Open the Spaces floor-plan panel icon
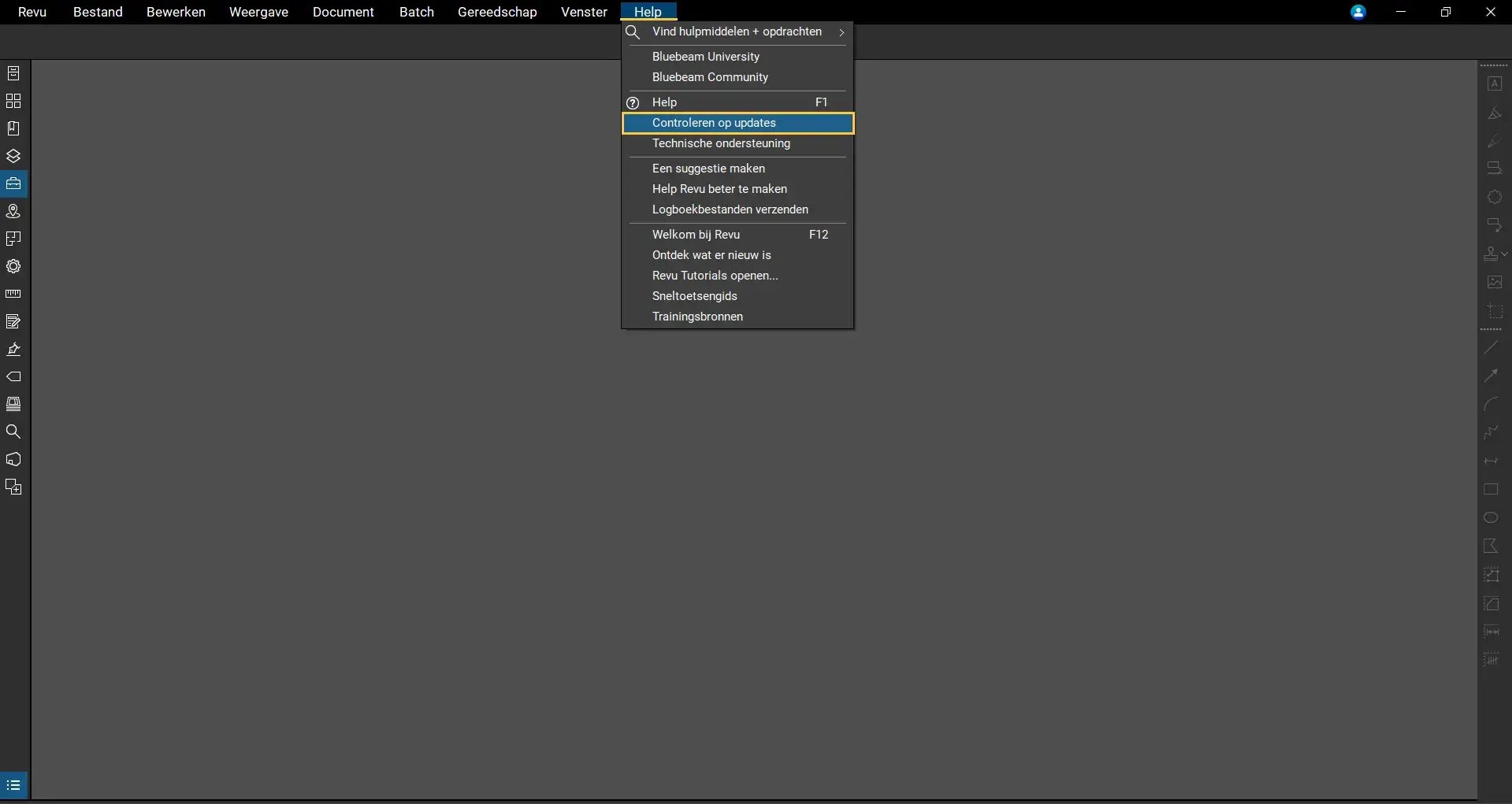The image size is (1512, 804). (x=13, y=239)
